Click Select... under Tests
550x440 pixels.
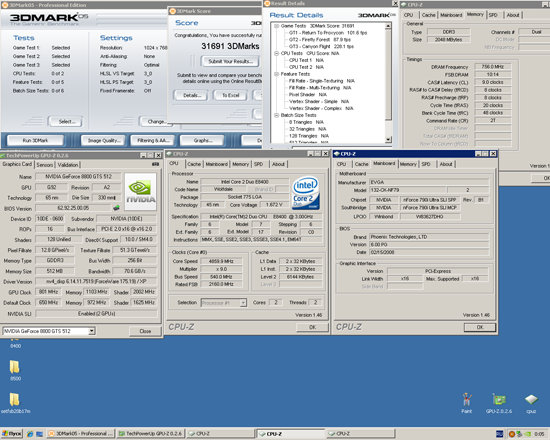pos(67,122)
